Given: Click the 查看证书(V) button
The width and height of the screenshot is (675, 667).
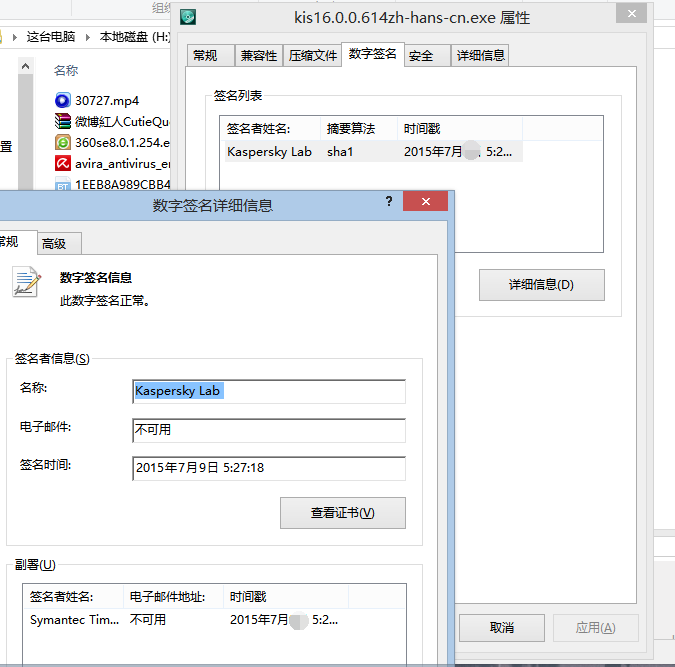Looking at the screenshot, I should coord(343,512).
